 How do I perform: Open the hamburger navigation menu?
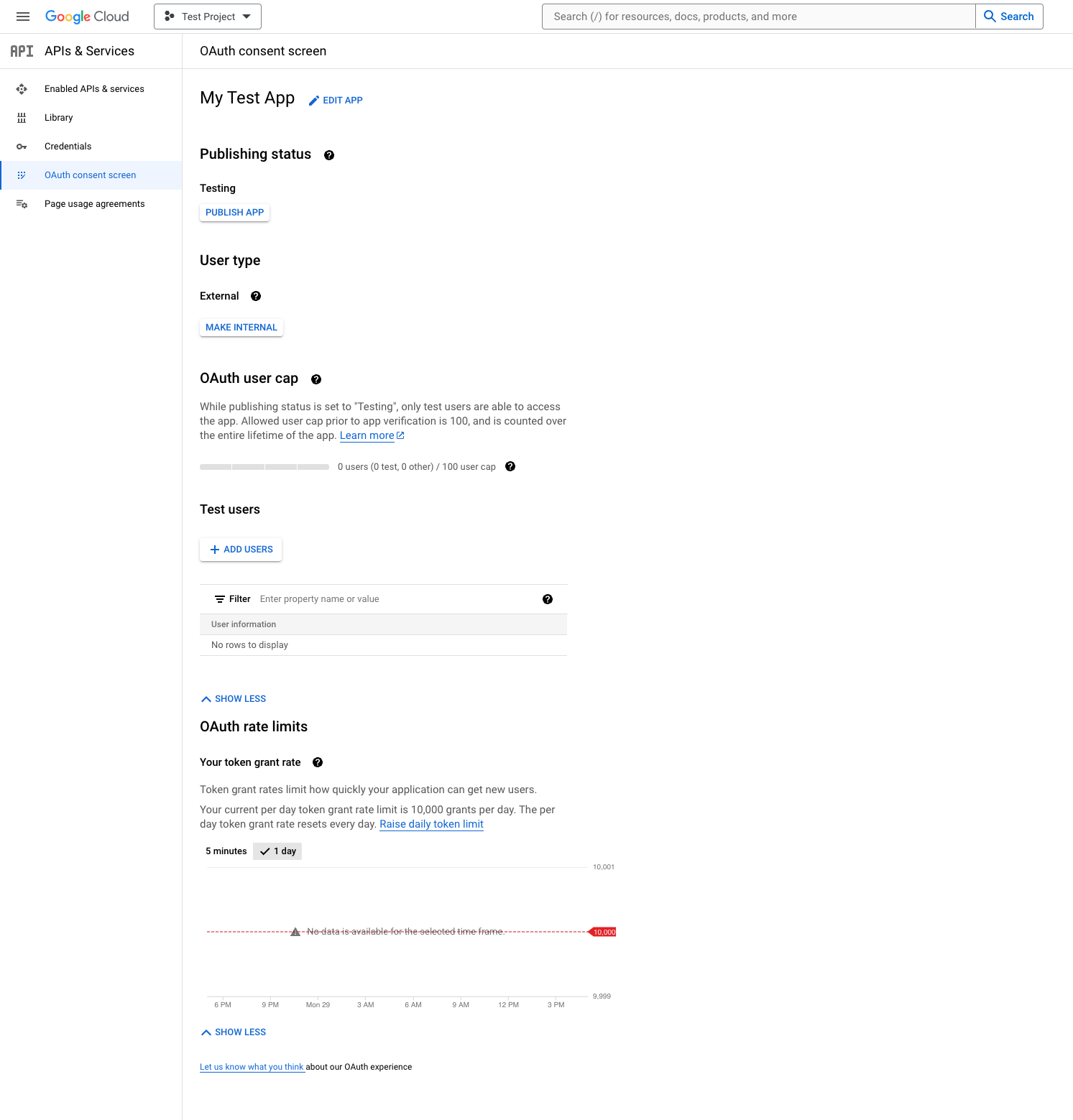23,17
